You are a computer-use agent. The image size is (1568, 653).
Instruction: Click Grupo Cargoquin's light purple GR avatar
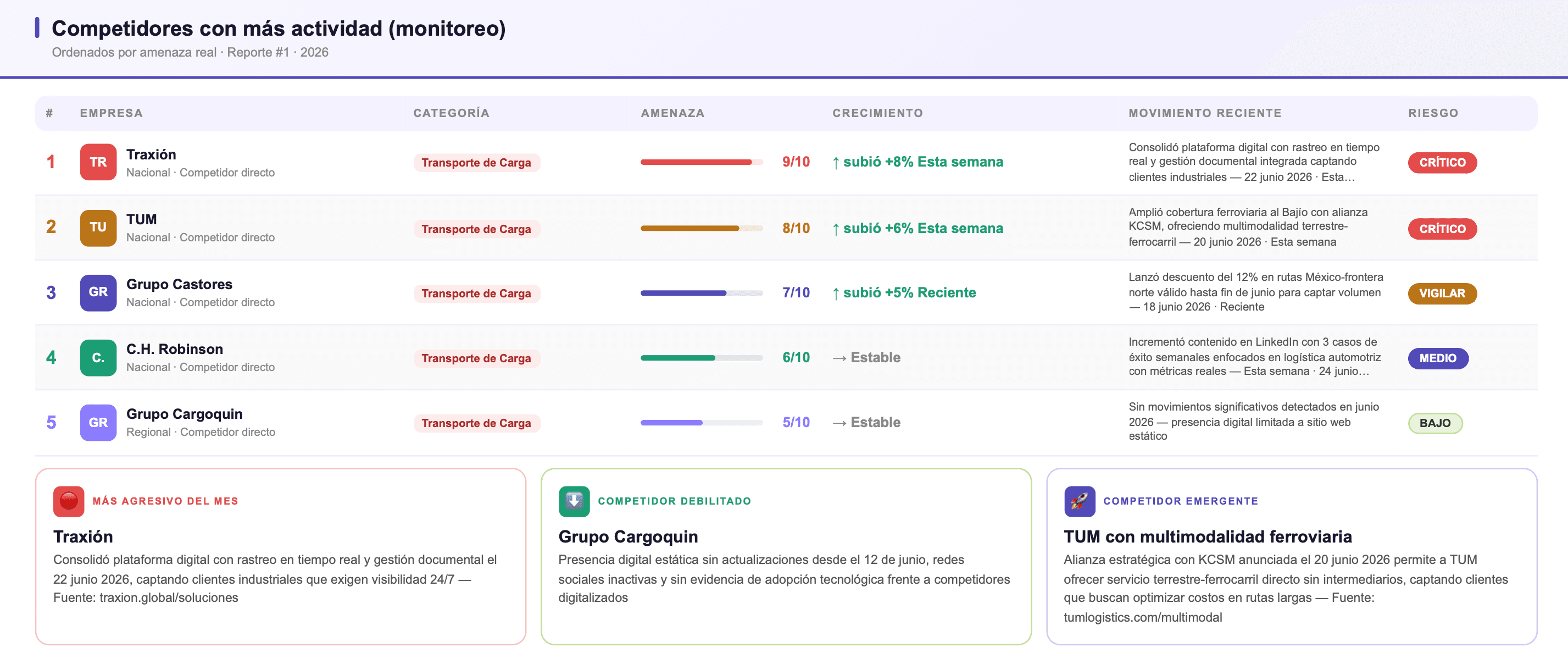(x=98, y=422)
